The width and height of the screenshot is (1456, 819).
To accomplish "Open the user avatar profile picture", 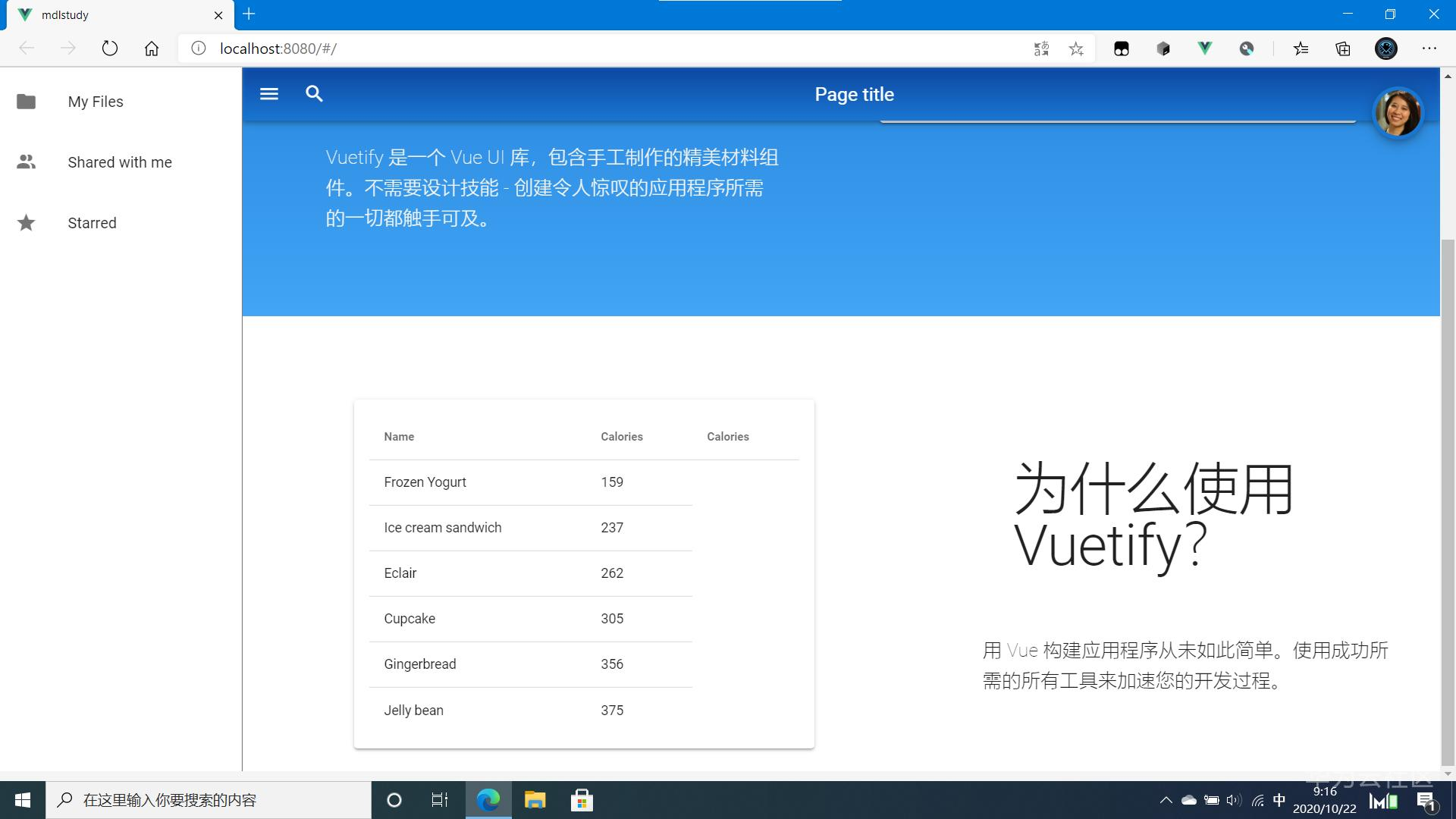I will (1398, 113).
